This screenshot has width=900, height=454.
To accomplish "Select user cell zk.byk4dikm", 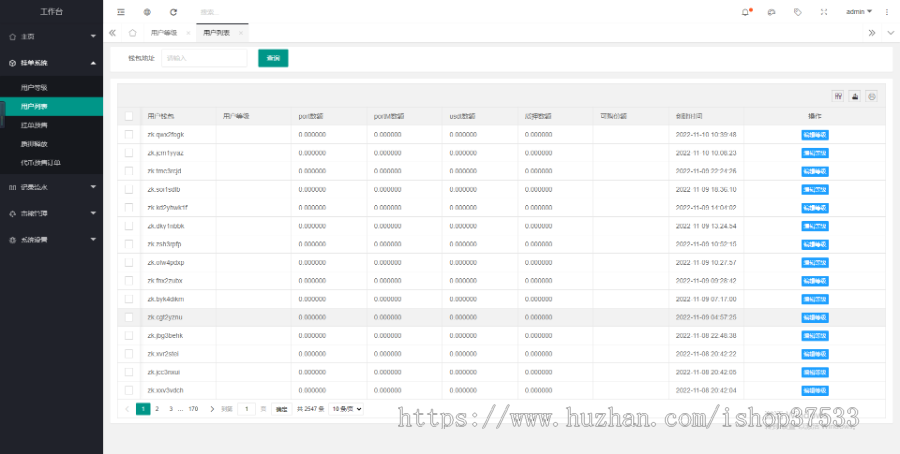I will click(165, 299).
